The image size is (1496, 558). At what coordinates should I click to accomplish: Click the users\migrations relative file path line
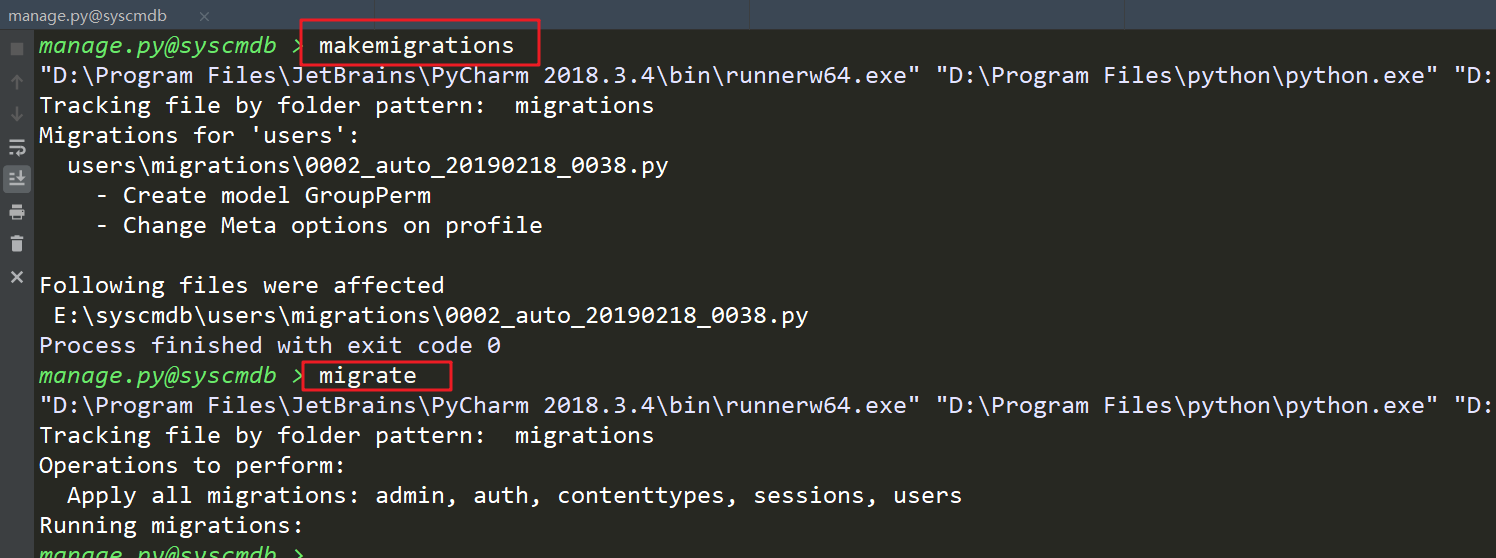point(367,166)
